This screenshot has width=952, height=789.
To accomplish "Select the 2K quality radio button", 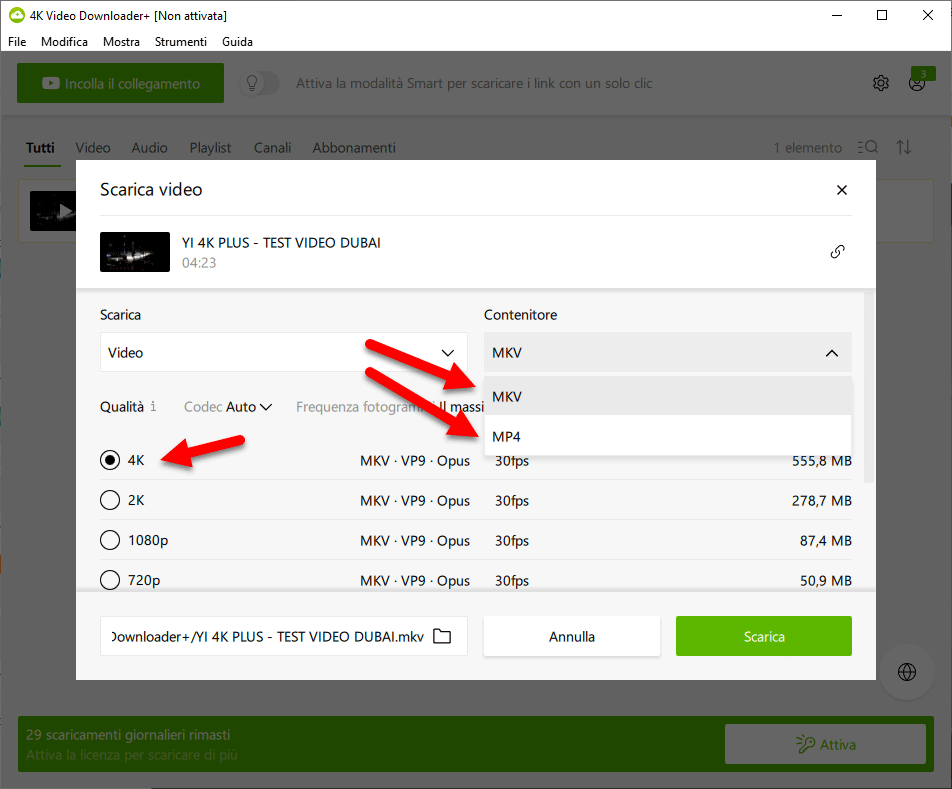I will tap(110, 500).
